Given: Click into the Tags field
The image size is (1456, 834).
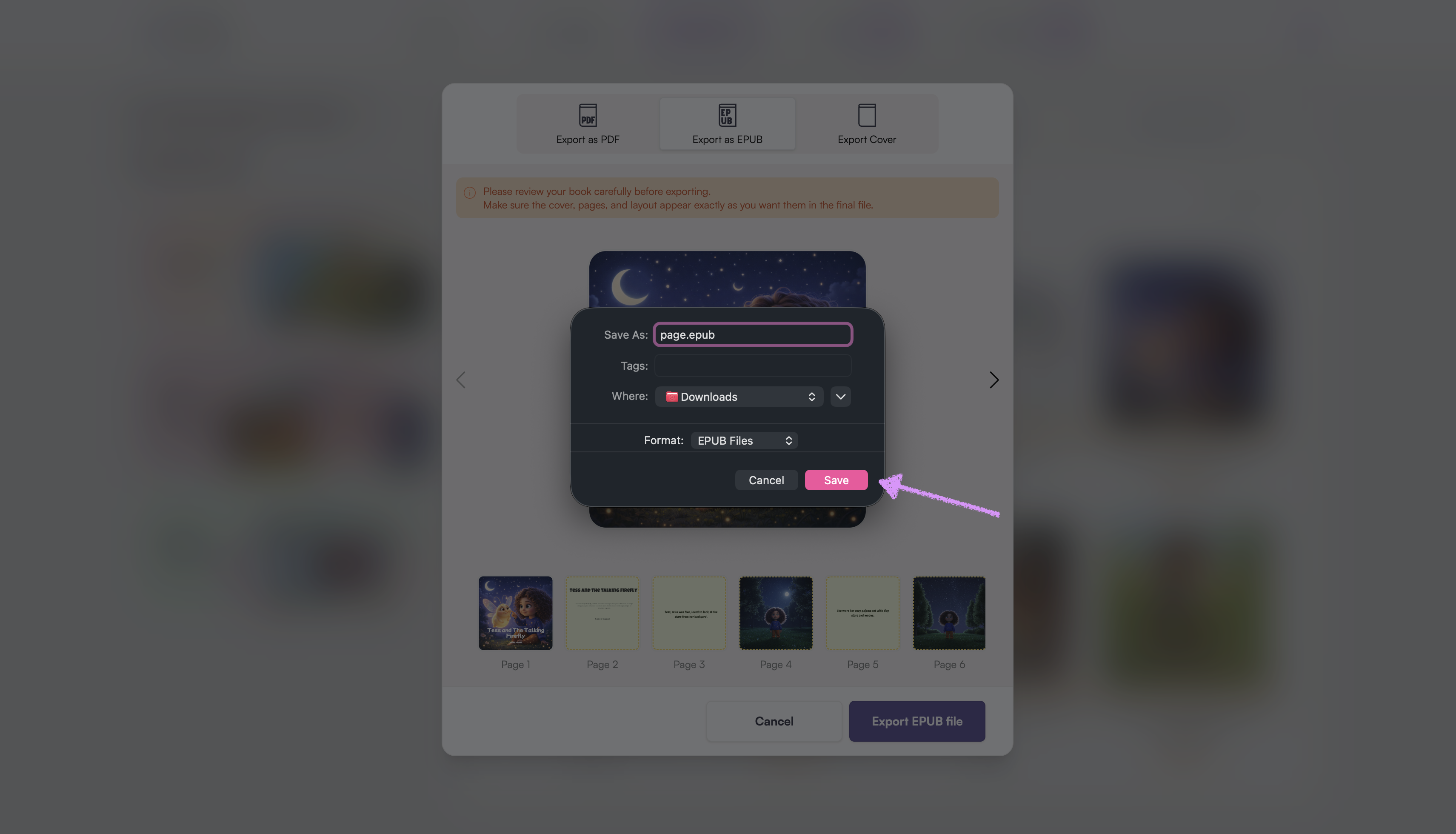Looking at the screenshot, I should pos(753,366).
